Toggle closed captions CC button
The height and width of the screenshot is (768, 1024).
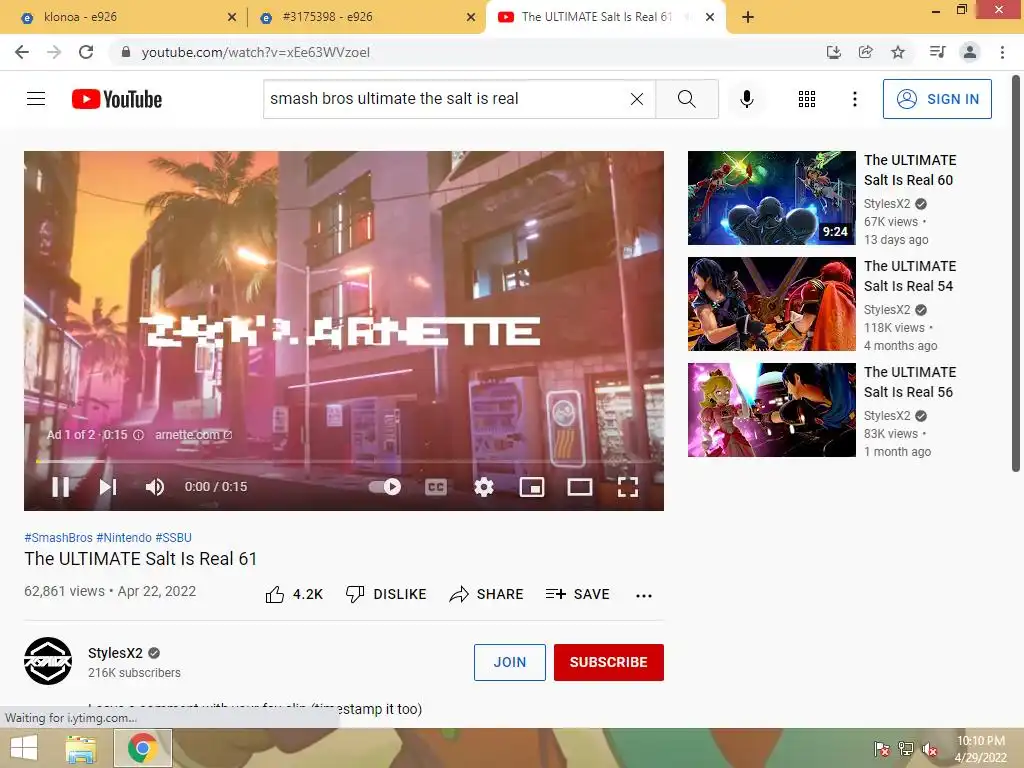(436, 487)
